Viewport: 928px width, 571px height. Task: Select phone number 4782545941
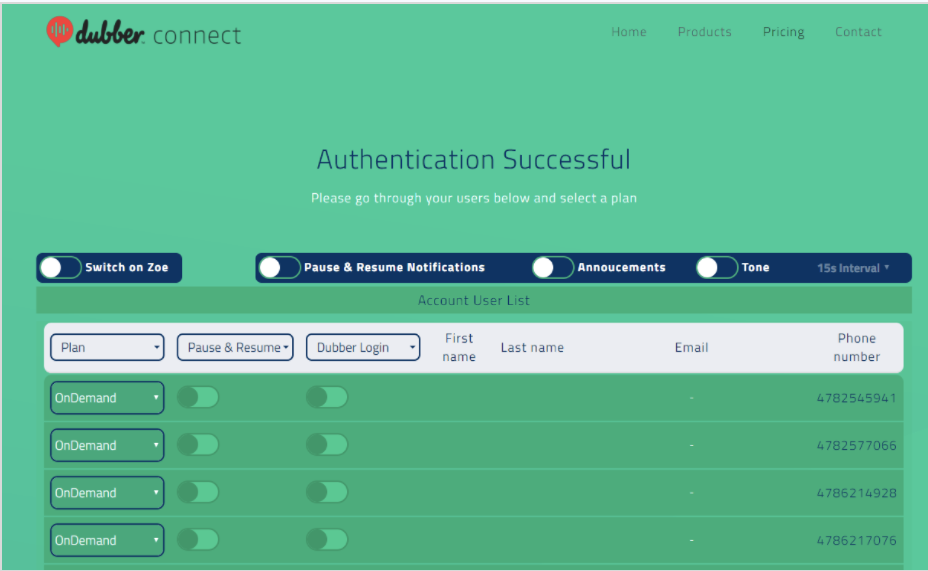(856, 398)
